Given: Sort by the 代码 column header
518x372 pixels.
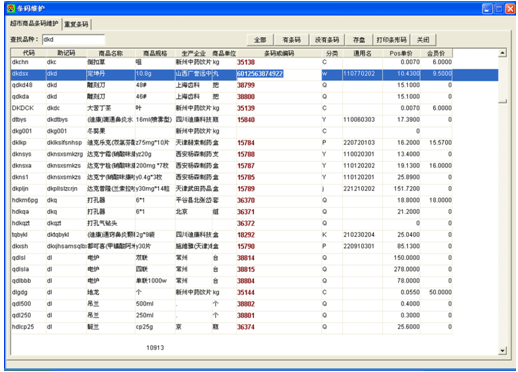Looking at the screenshot, I should click(29, 53).
